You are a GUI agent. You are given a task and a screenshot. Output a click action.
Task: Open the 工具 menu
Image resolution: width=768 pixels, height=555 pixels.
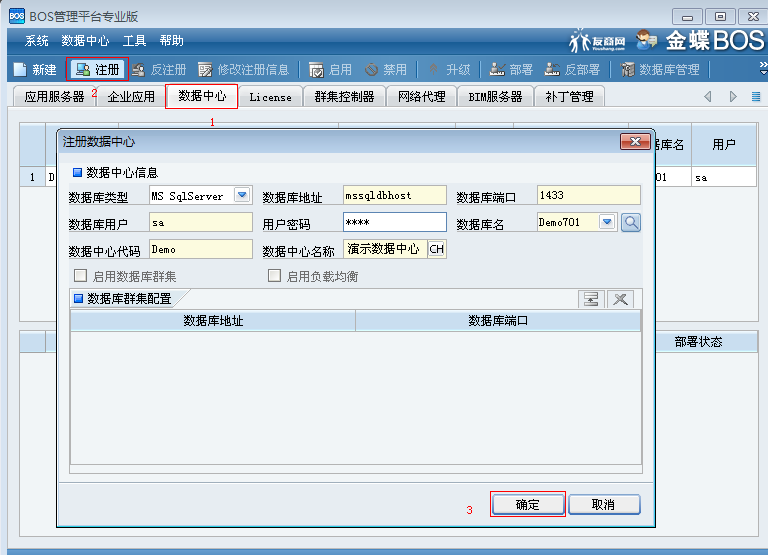coord(134,41)
